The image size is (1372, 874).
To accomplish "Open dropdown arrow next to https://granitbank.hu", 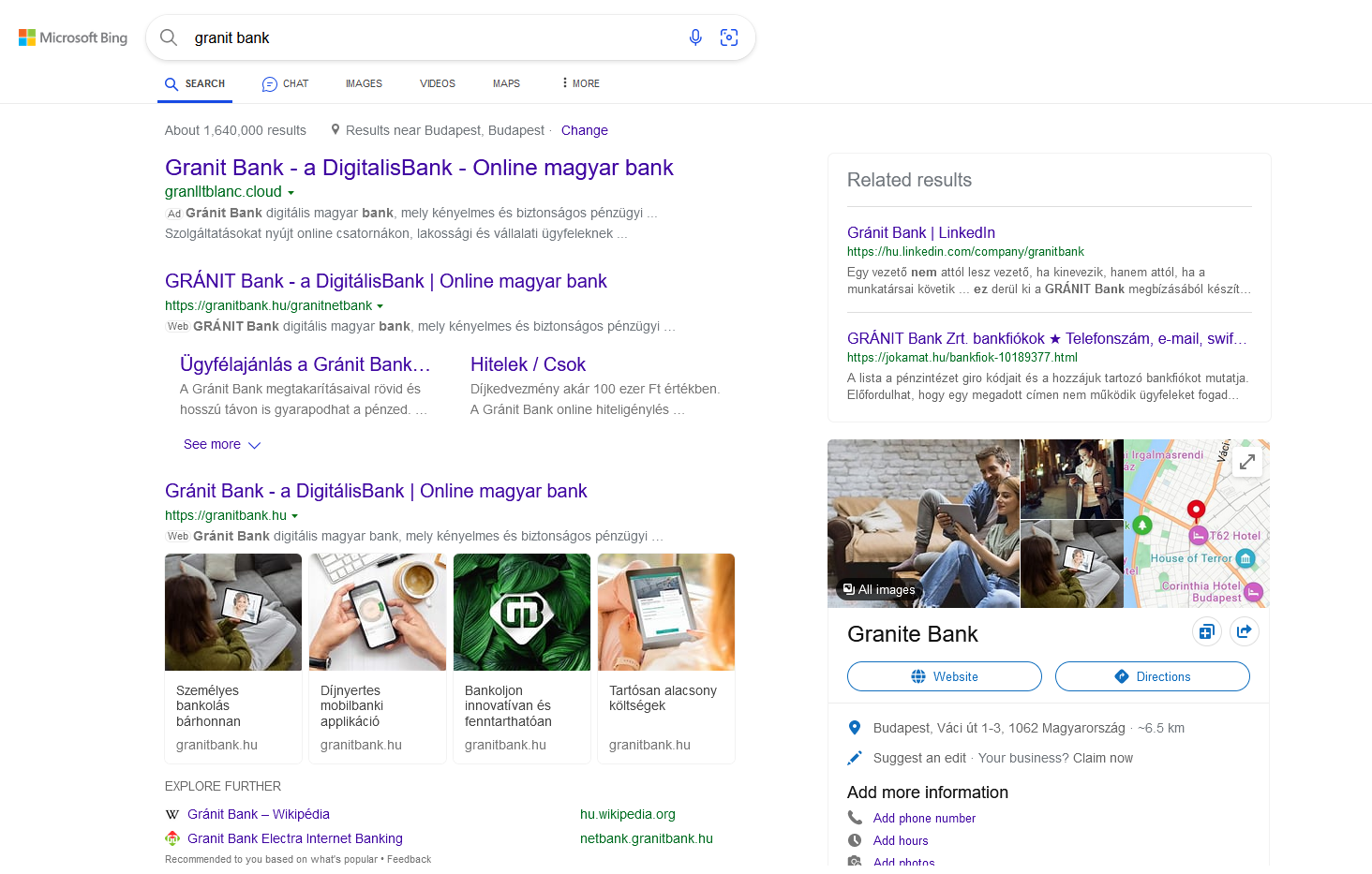I will tap(294, 516).
